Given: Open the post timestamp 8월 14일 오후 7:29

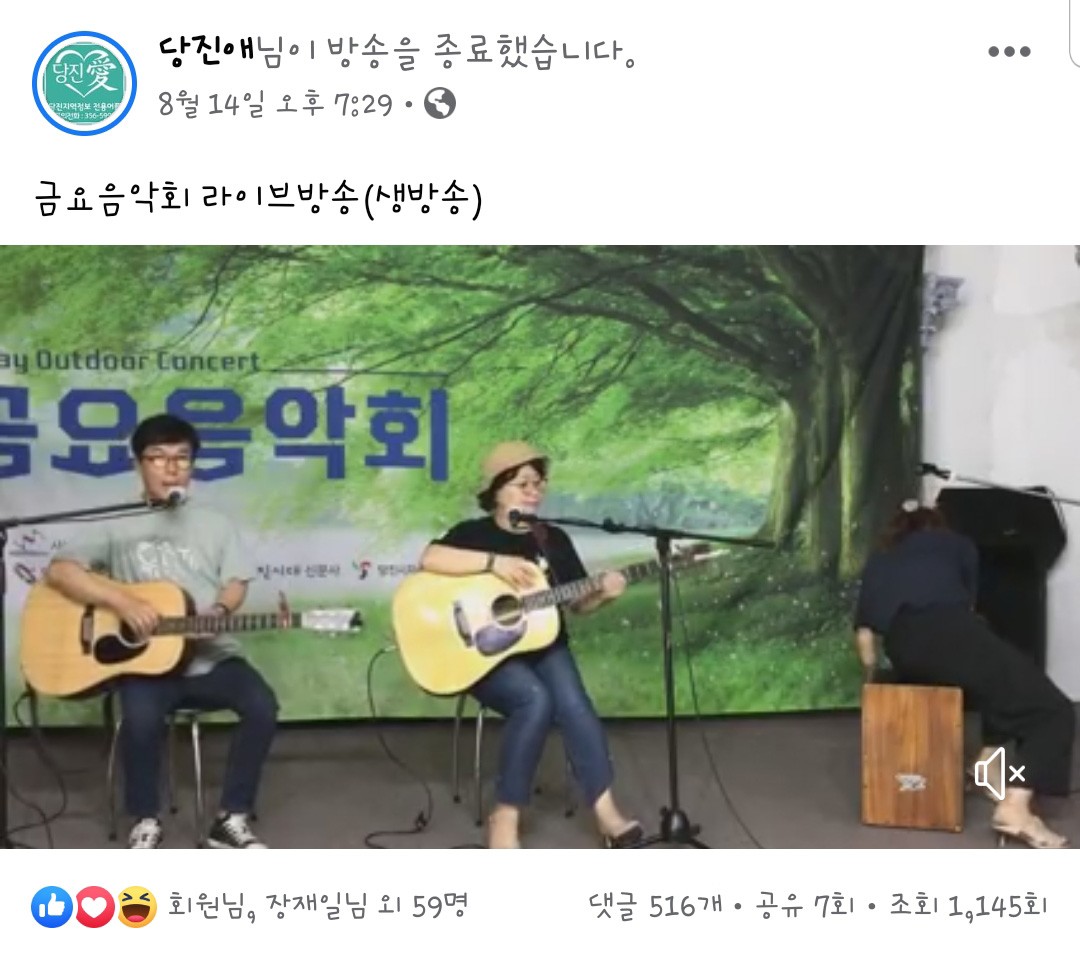Looking at the screenshot, I should 276,105.
